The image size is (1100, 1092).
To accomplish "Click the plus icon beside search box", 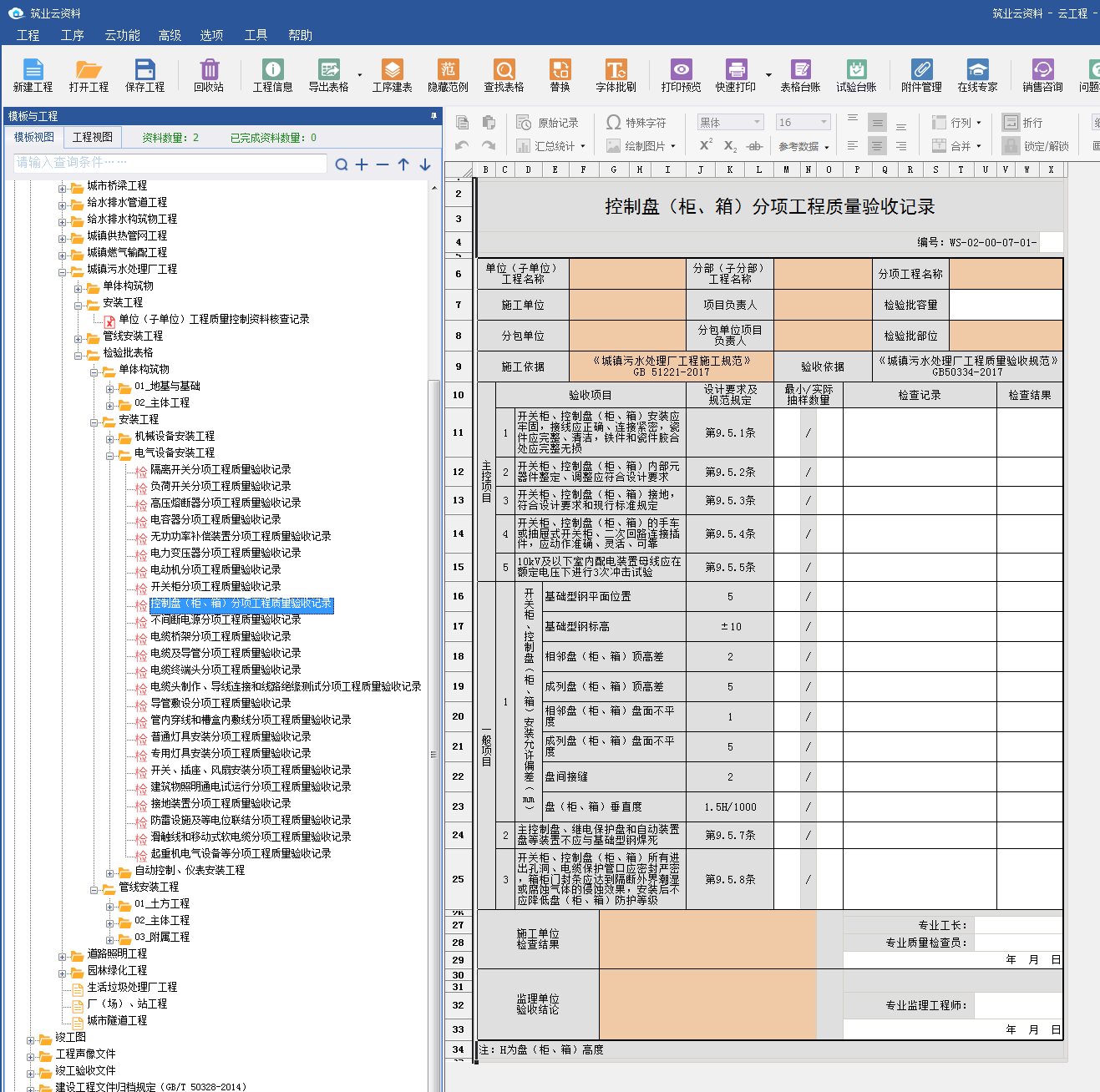I will [362, 164].
